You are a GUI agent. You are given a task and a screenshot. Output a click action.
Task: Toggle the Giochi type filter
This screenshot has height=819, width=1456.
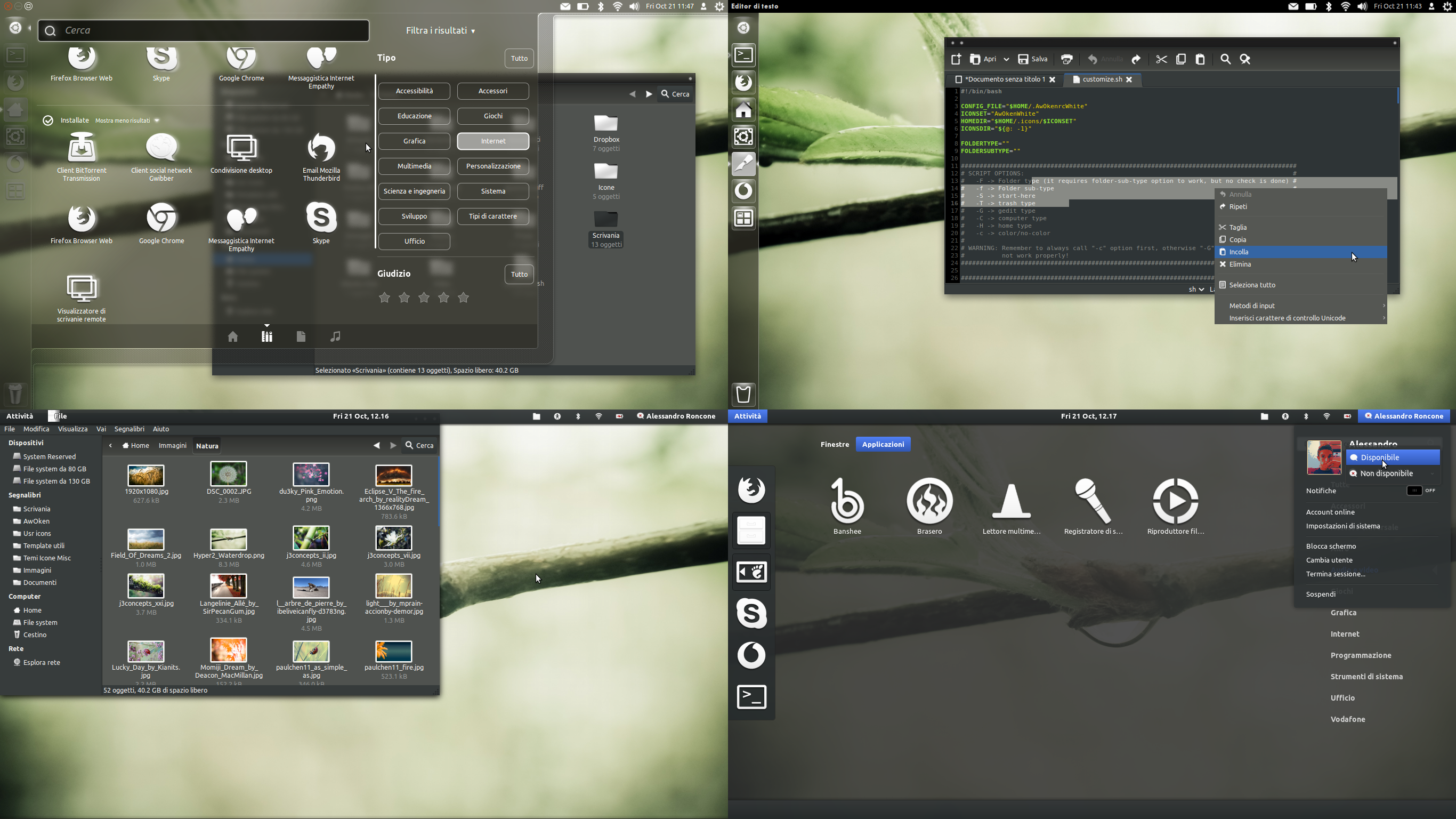click(x=493, y=116)
